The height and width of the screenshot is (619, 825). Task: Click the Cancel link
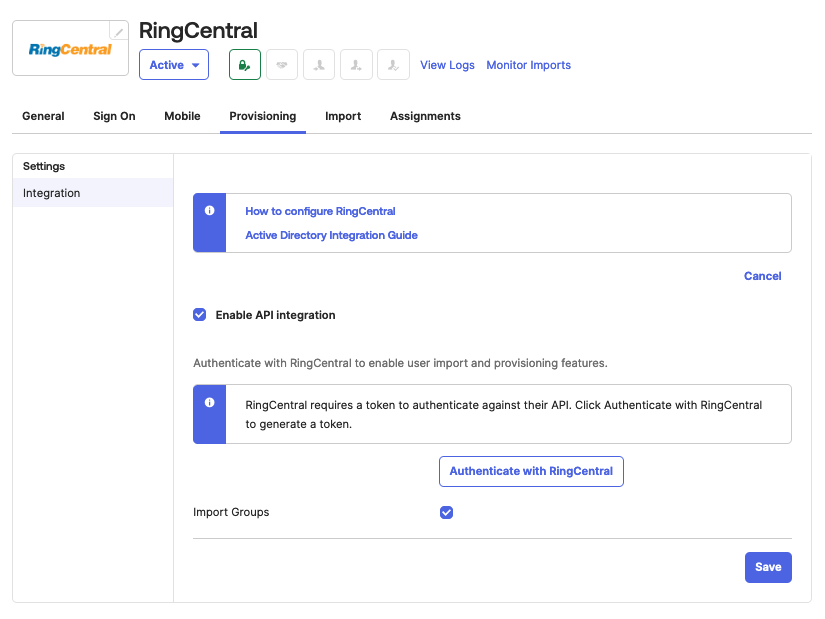[x=762, y=276]
